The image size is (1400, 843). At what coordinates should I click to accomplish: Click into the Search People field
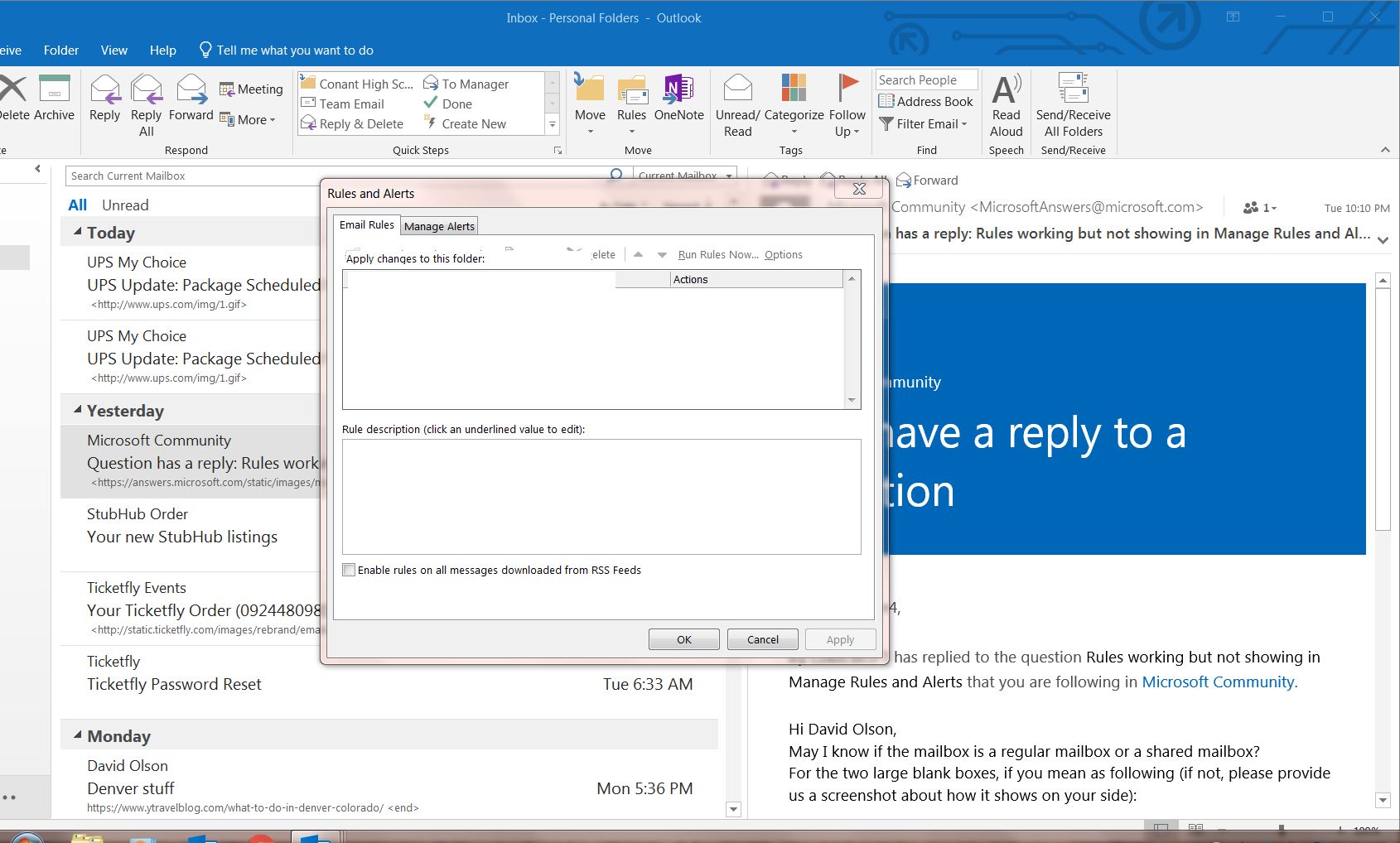tap(926, 79)
